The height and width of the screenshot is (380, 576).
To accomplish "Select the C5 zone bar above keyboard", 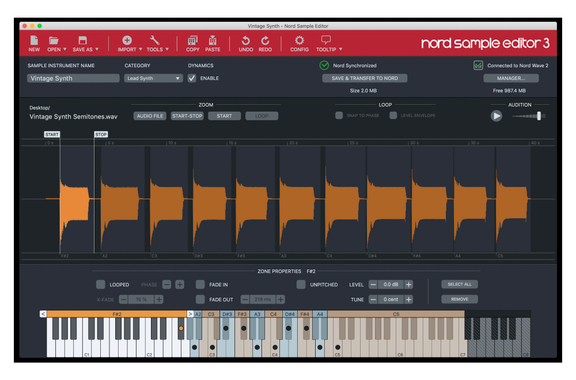I will coord(396,314).
